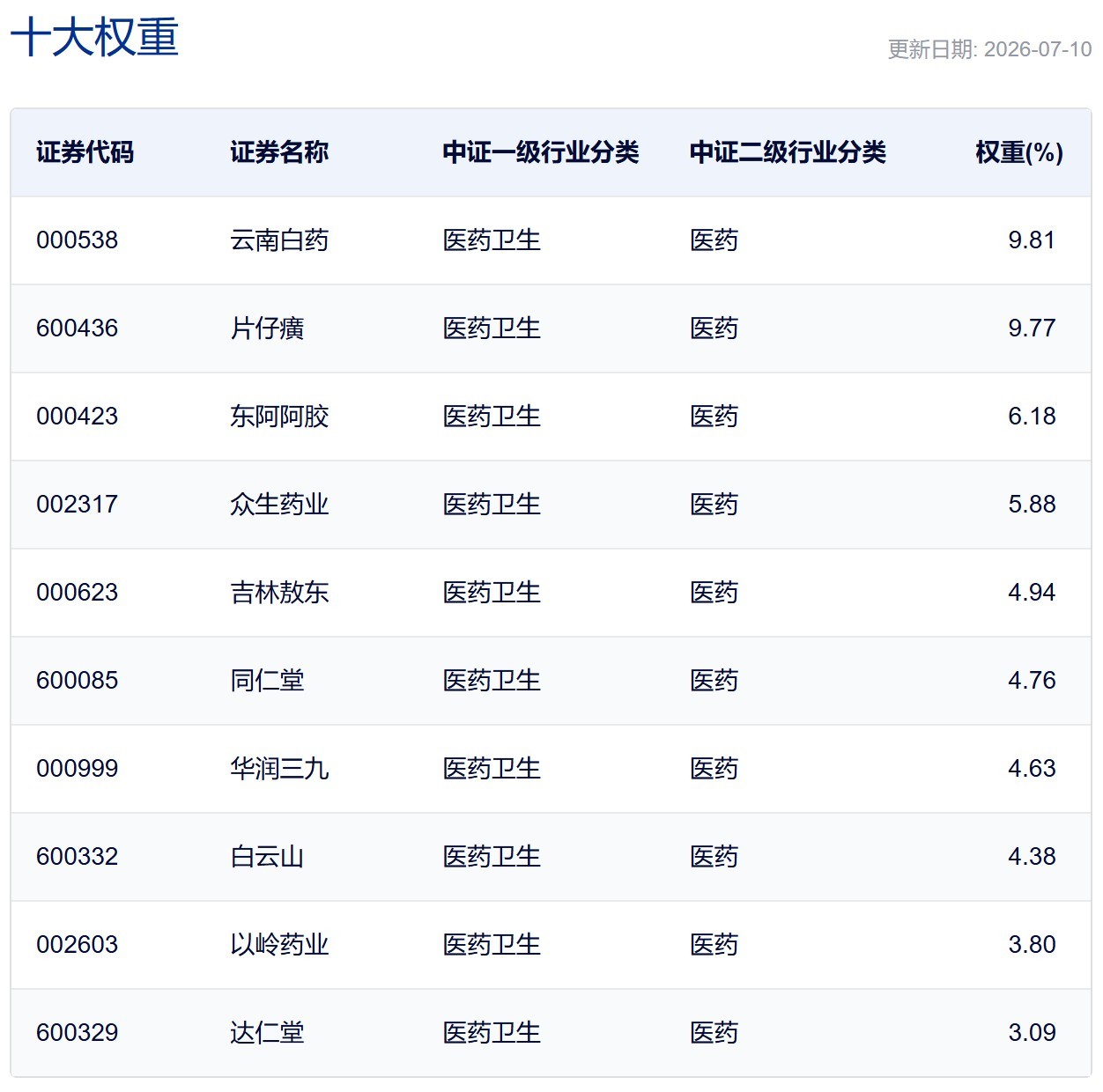Click weight value 4.94

[x=1032, y=593]
